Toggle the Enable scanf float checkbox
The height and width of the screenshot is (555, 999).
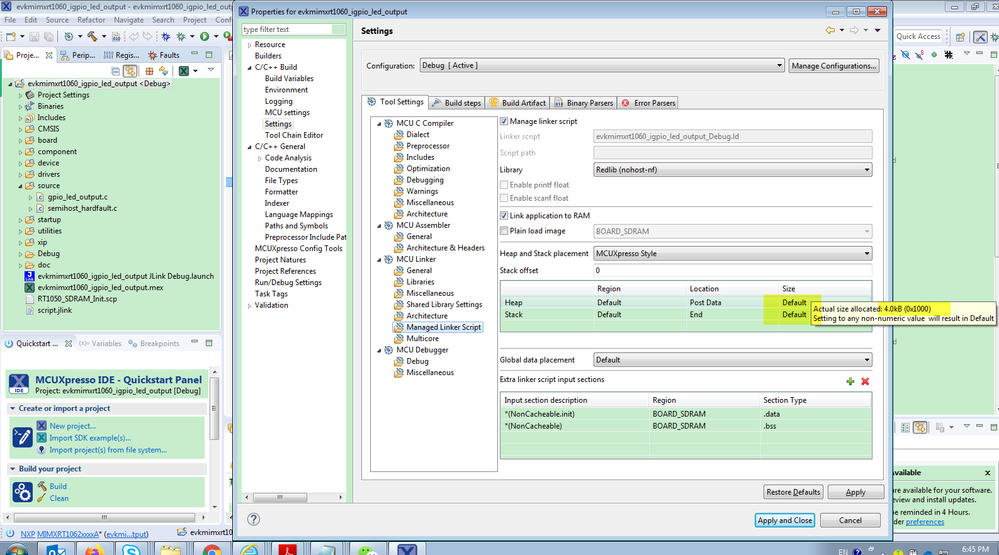click(x=504, y=198)
